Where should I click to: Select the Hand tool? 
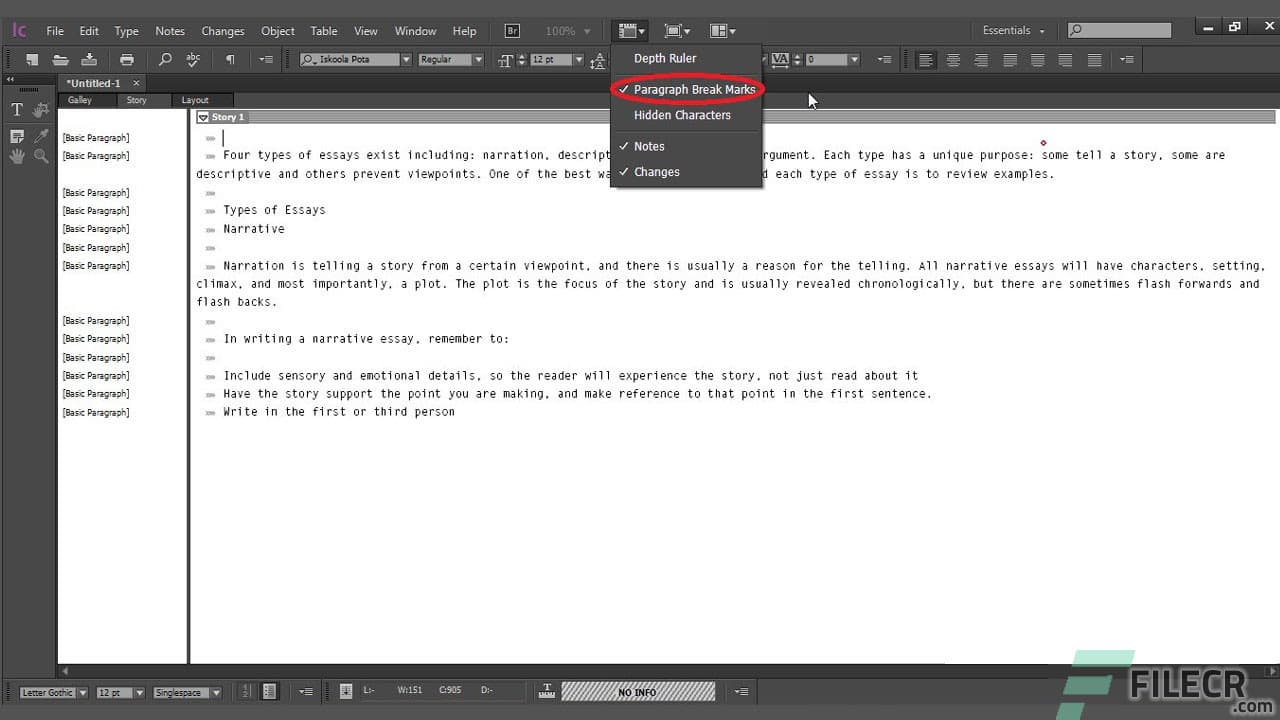tap(17, 156)
